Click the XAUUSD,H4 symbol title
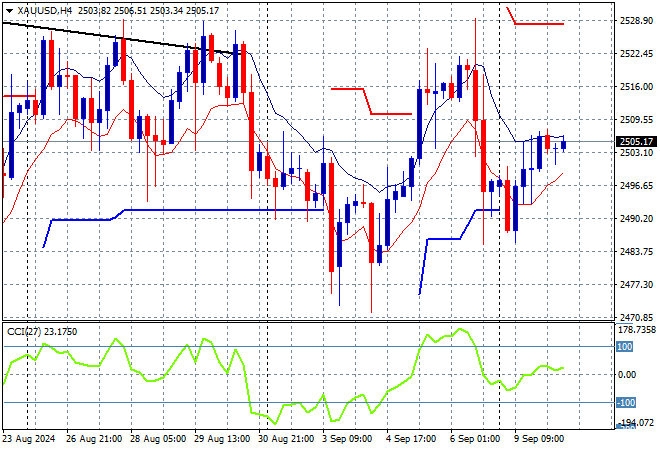The image size is (660, 450). coord(45,11)
